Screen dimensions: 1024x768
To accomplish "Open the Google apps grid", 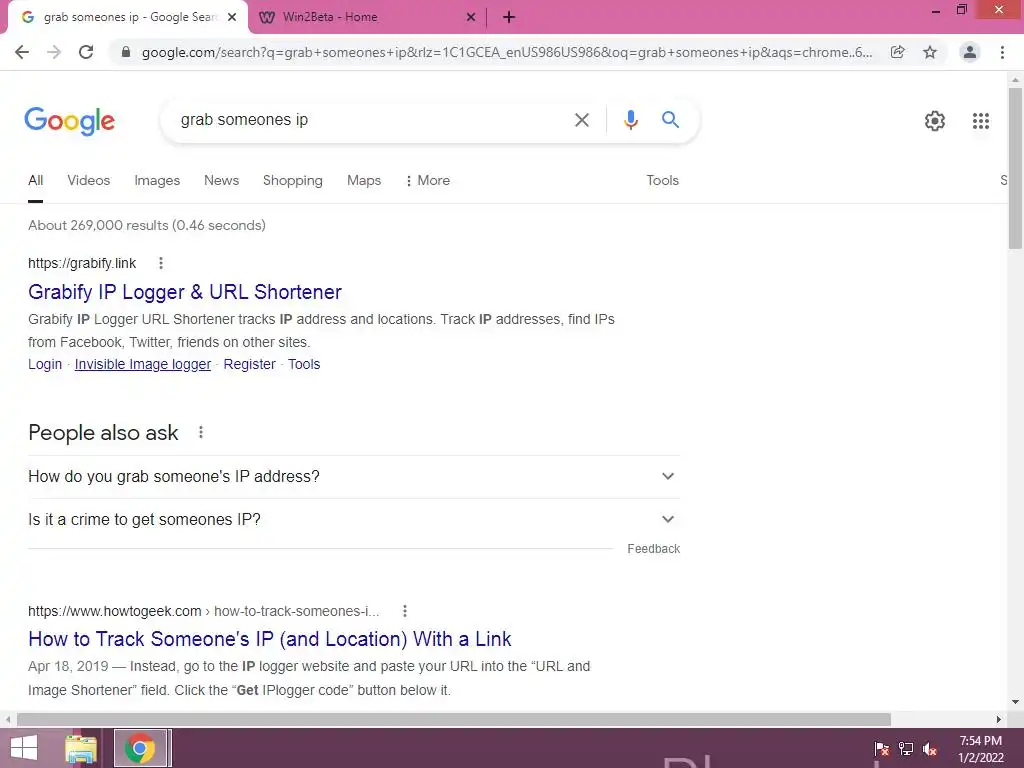I will point(980,121).
